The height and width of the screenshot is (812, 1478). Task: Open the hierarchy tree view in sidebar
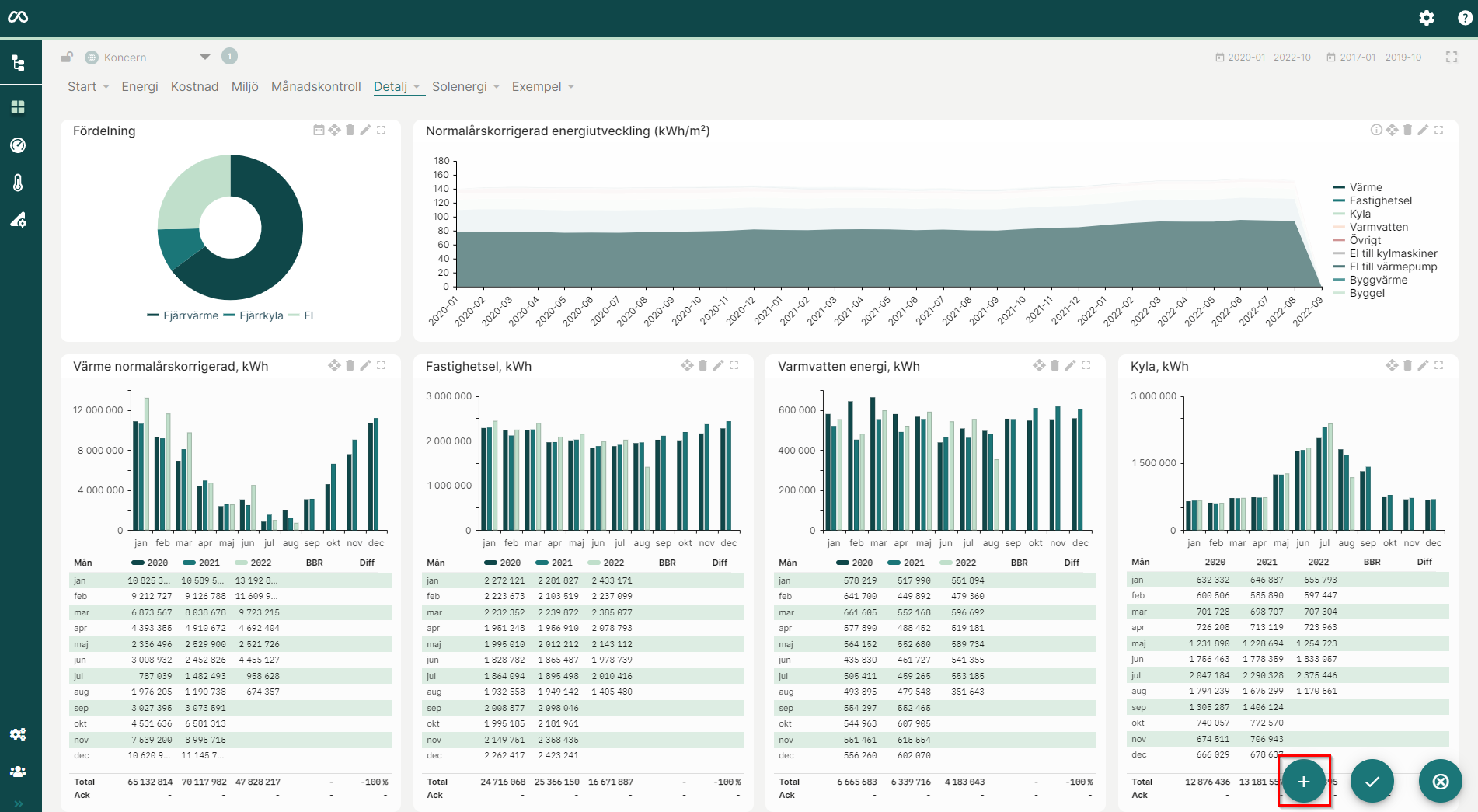tap(18, 63)
